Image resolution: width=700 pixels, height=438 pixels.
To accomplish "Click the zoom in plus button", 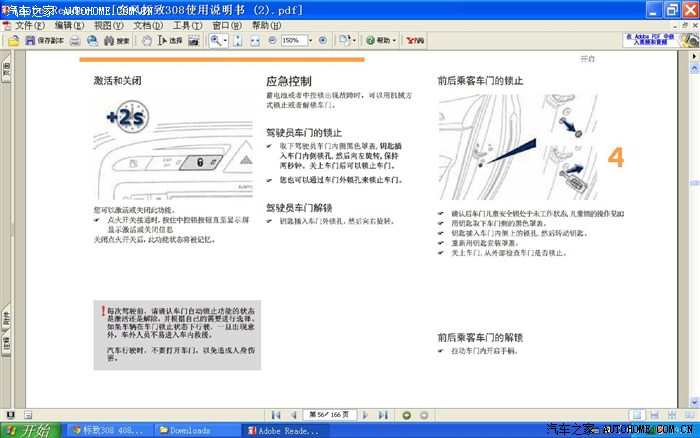I will coord(323,40).
